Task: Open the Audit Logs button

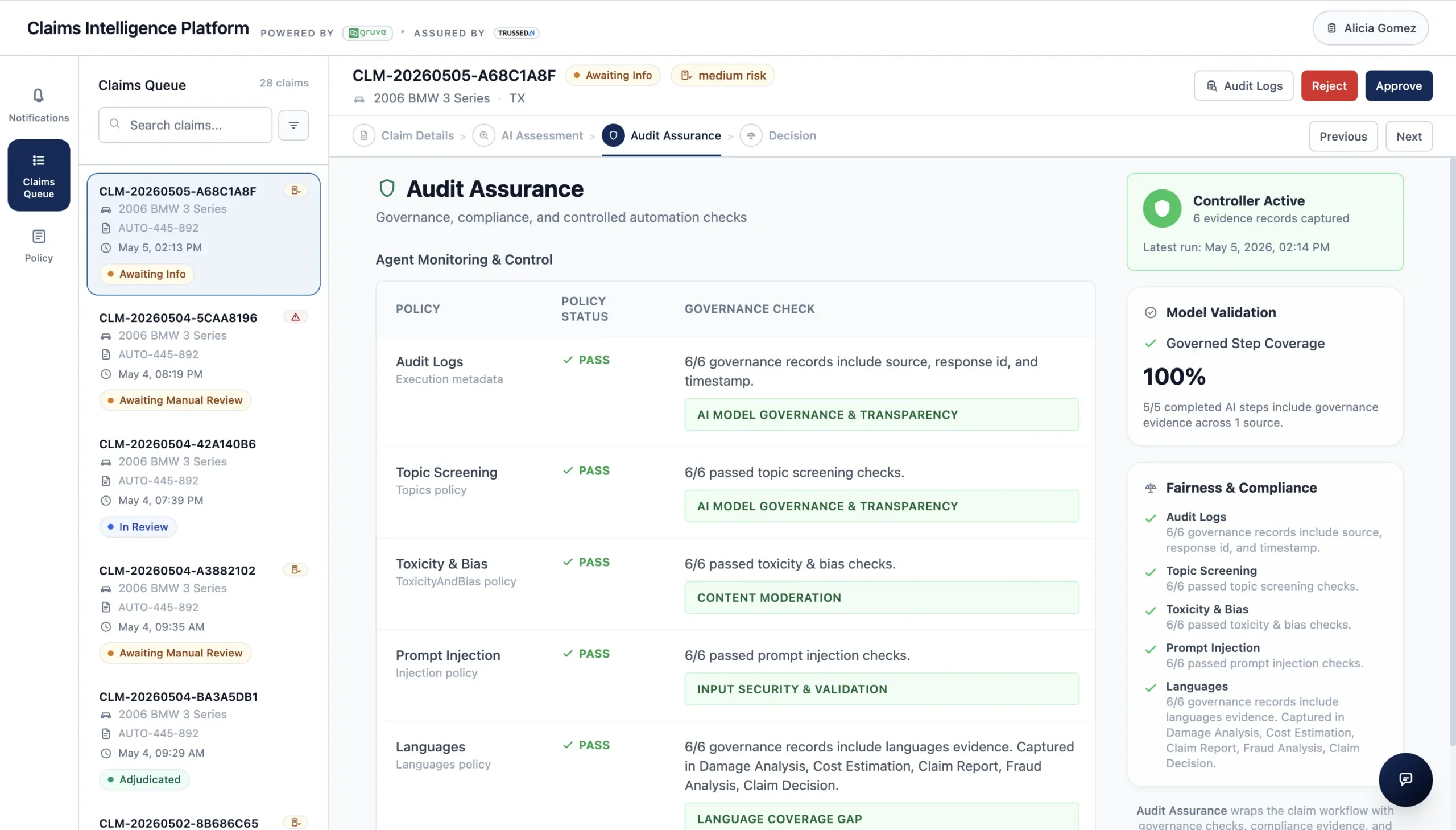Action: pyautogui.click(x=1243, y=85)
